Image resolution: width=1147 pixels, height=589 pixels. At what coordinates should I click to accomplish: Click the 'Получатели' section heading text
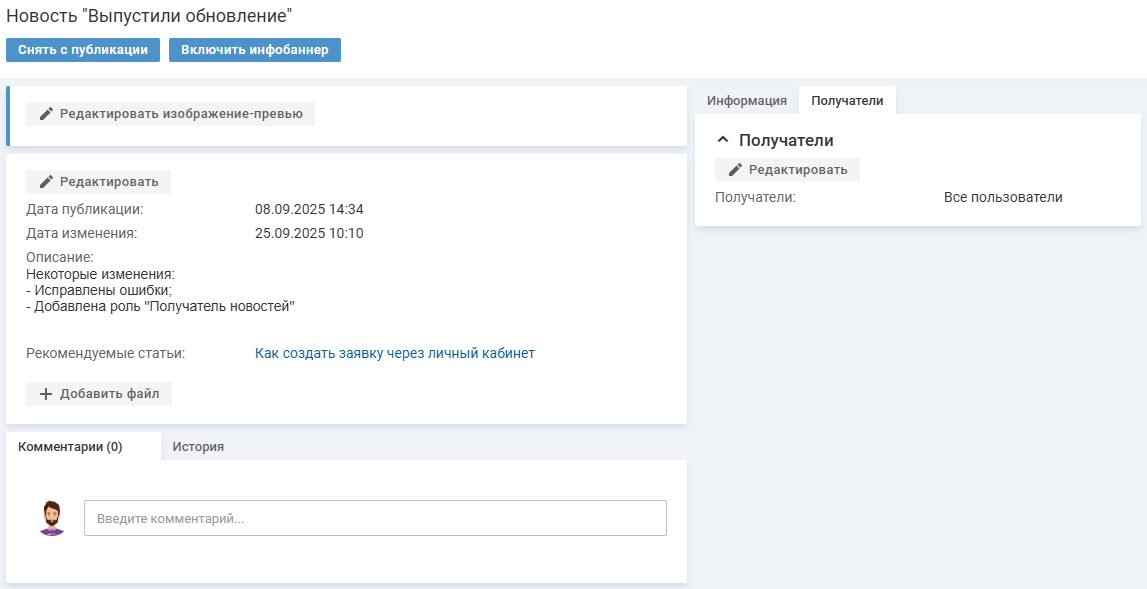[786, 141]
